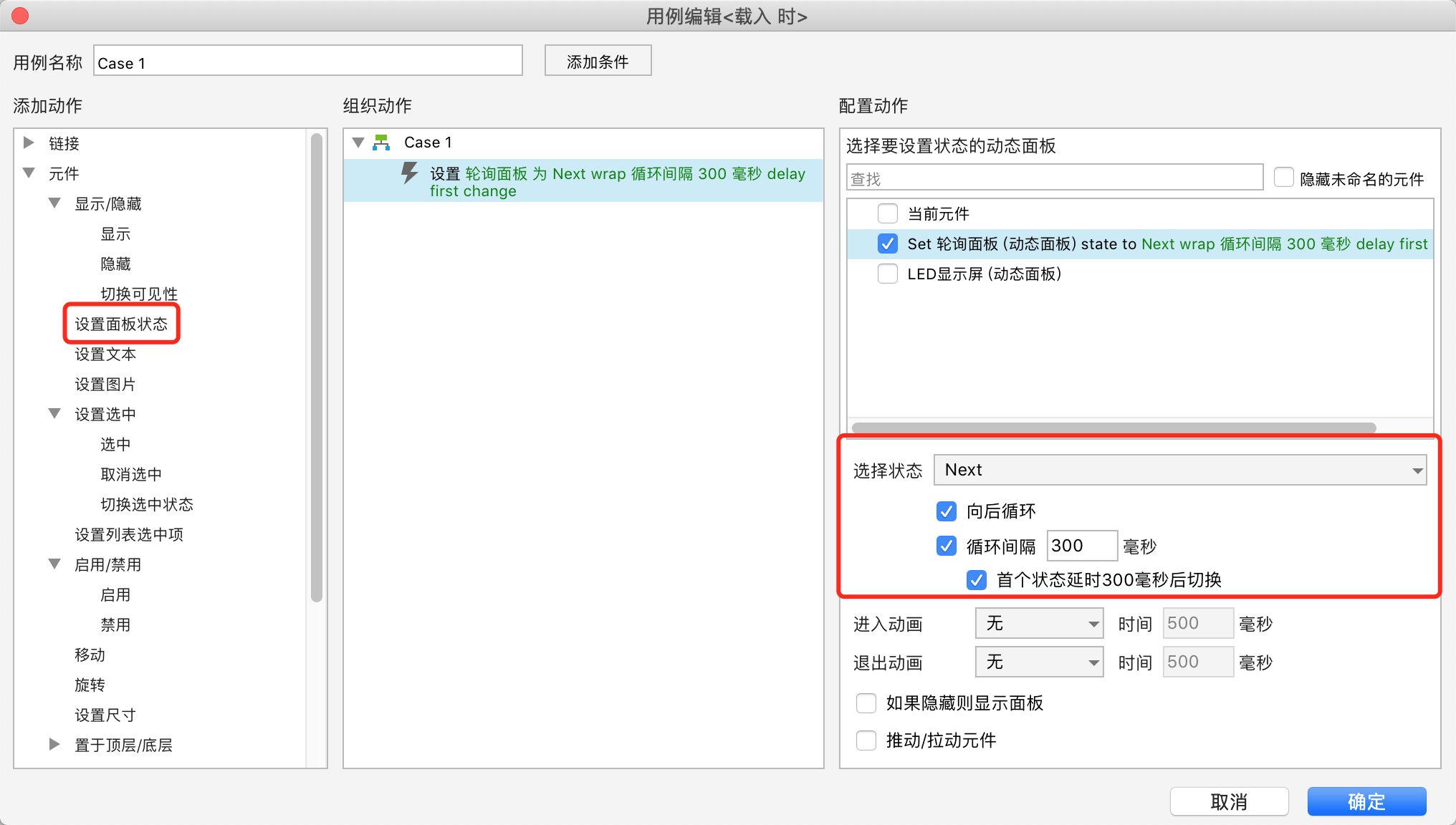Click the horizontal scrollbar under panel list

[x=1113, y=428]
